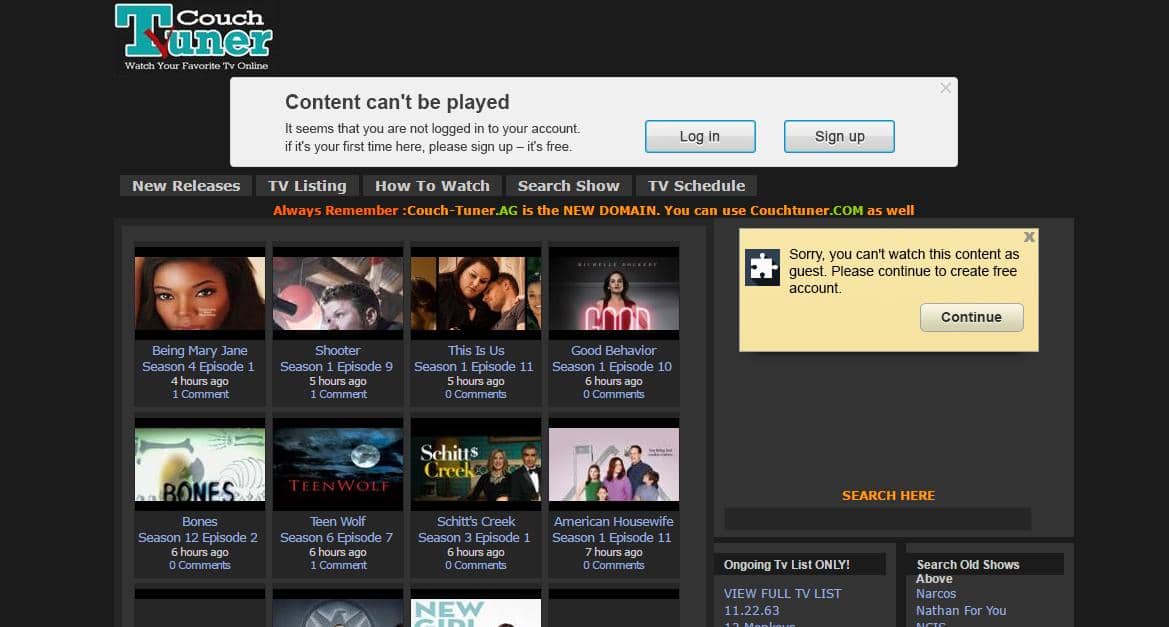Select the Schitt's Creek thumbnail image
1169x627 pixels.
click(x=476, y=464)
